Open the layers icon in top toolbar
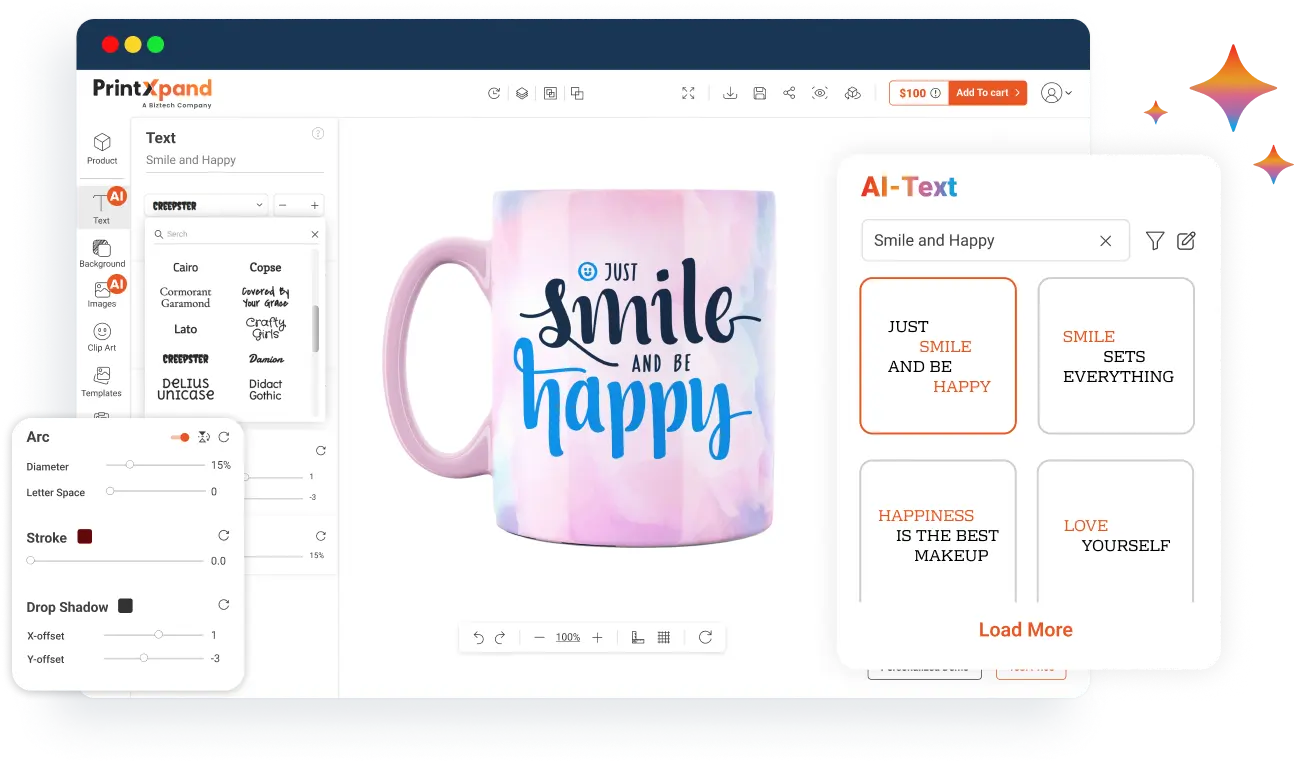This screenshot has width=1294, height=762. click(x=522, y=93)
